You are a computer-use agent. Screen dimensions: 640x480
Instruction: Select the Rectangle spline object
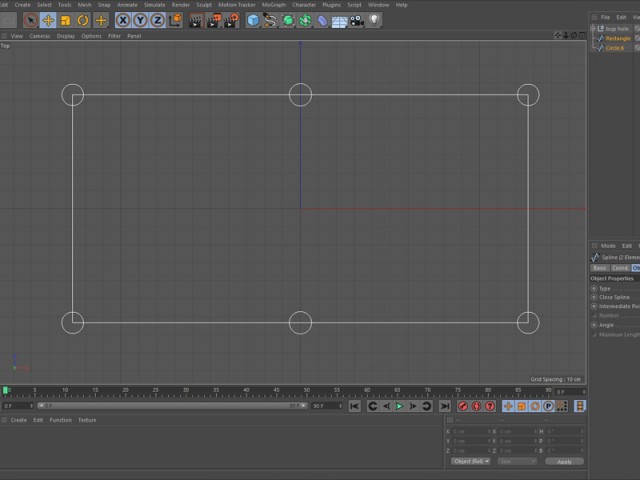[x=618, y=38]
